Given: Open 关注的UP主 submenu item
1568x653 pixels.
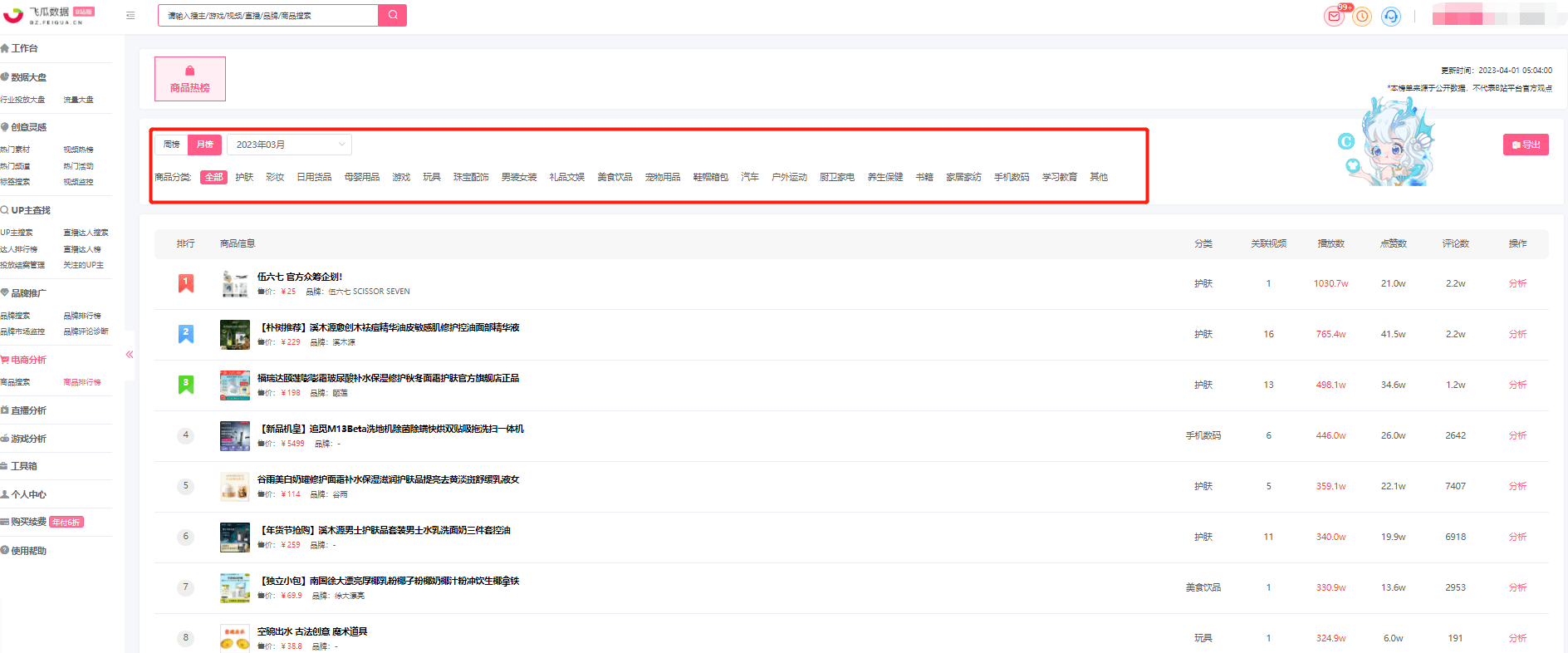Looking at the screenshot, I should (83, 265).
